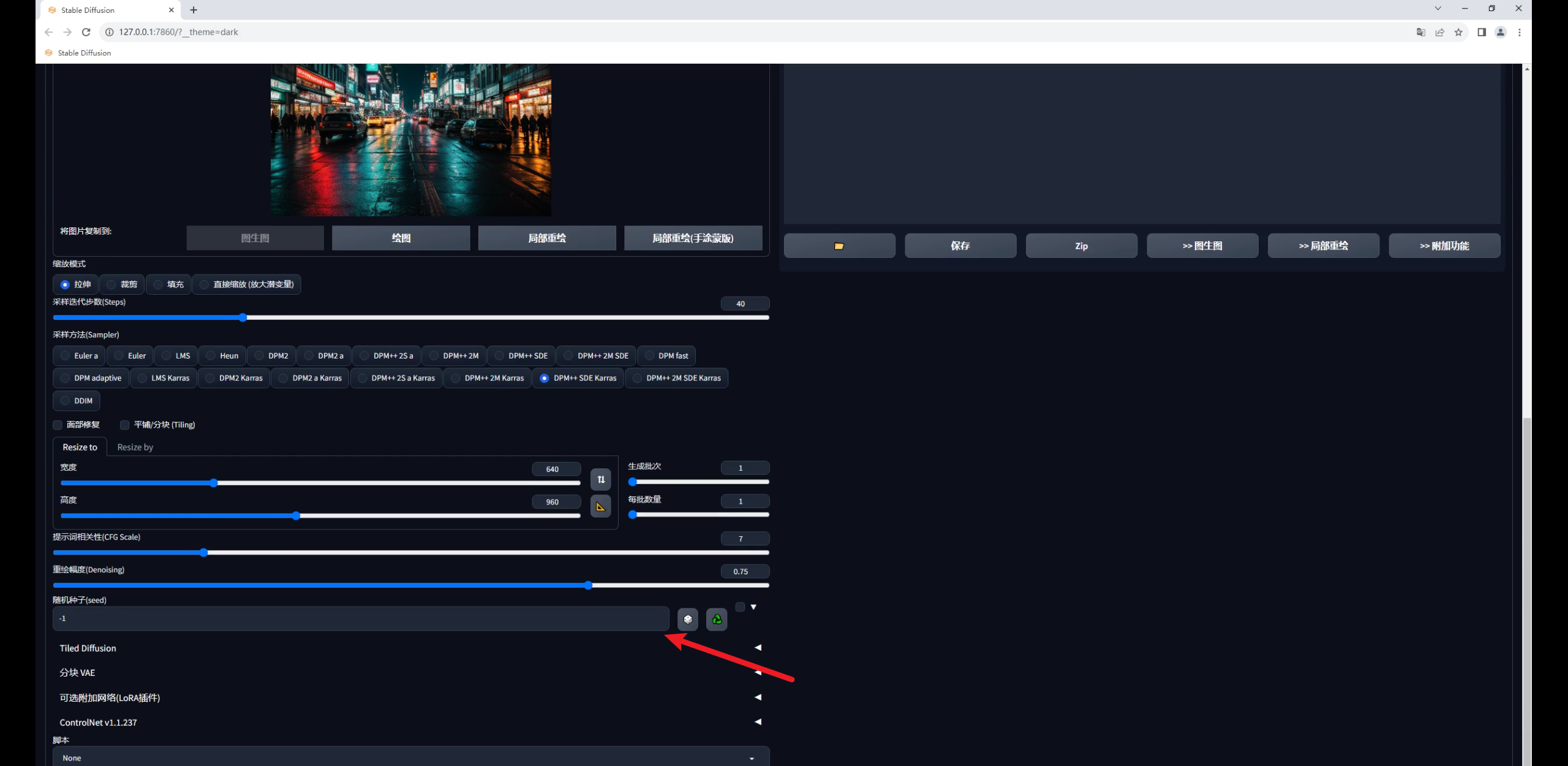The width and height of the screenshot is (1568, 766).
Task: Open the Chrome profile icon
Action: [x=1501, y=32]
